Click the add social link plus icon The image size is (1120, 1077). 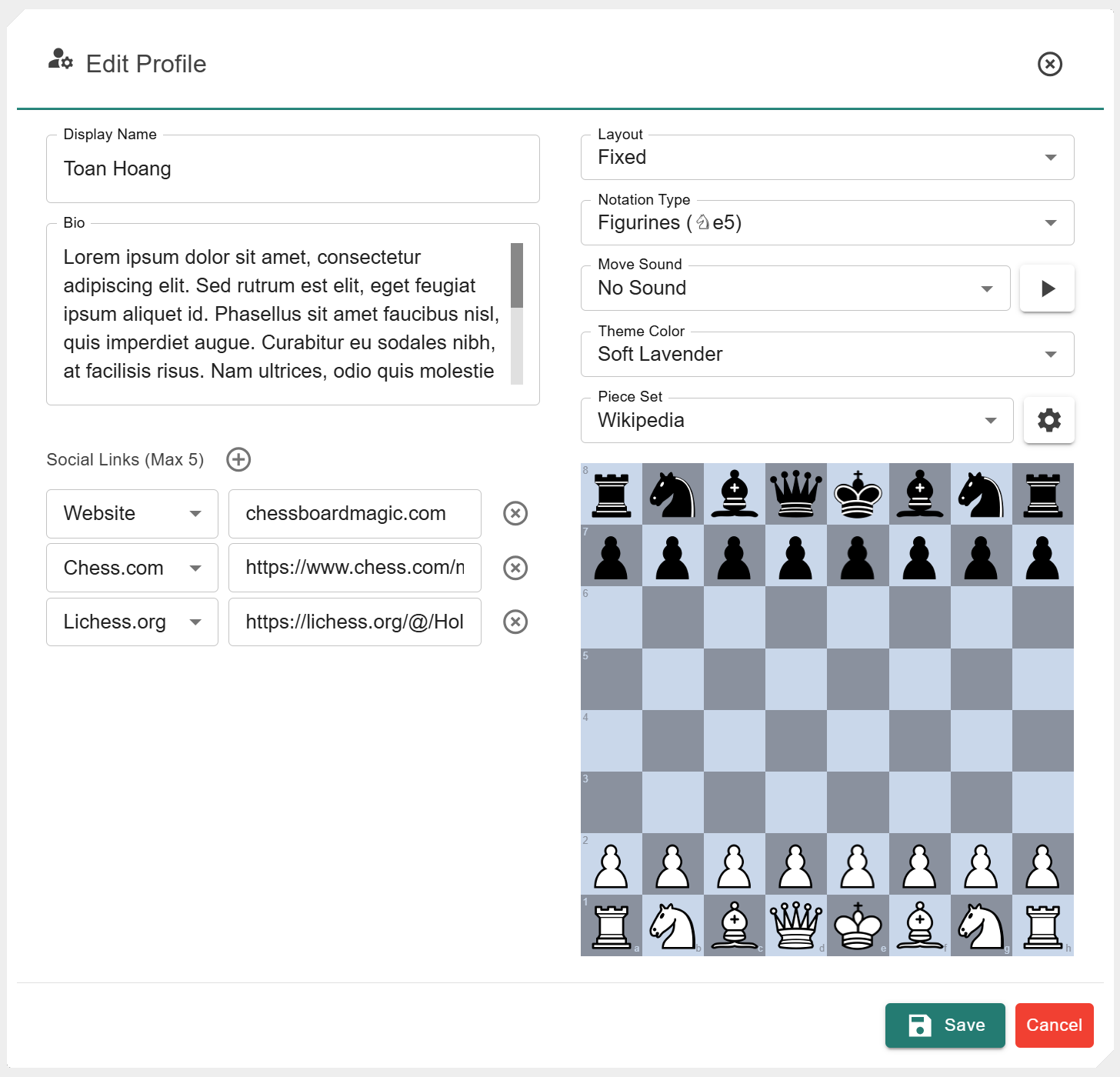click(x=238, y=459)
